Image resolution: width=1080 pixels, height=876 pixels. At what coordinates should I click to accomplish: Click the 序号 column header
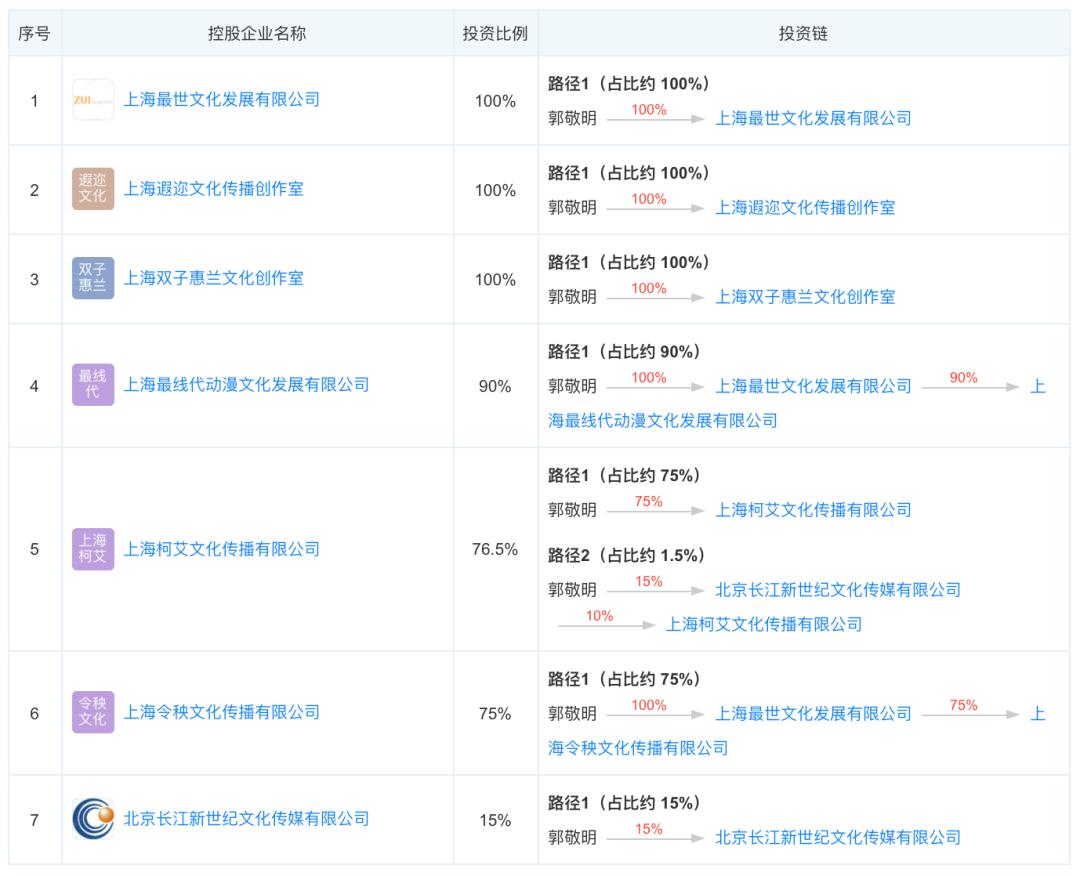34,34
